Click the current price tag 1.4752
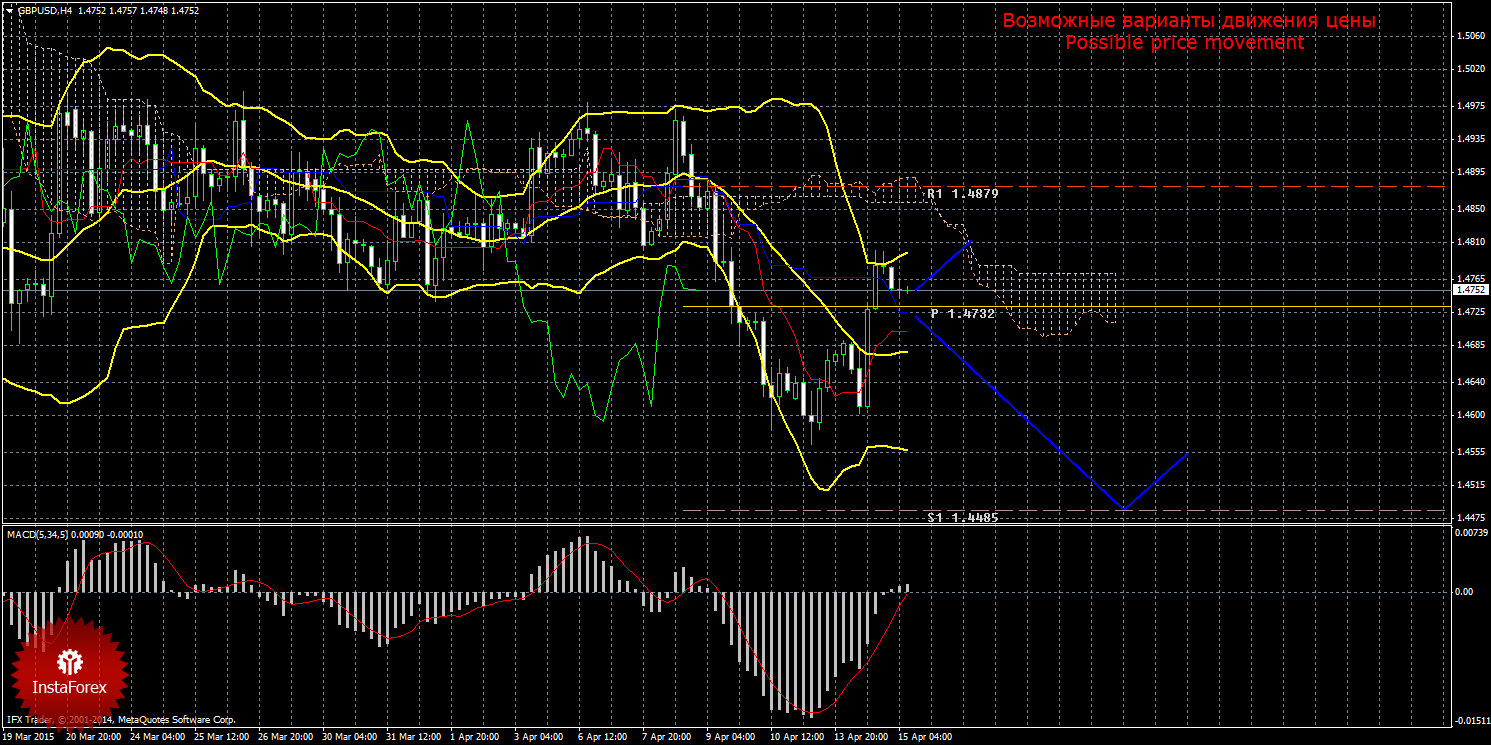 click(1470, 290)
